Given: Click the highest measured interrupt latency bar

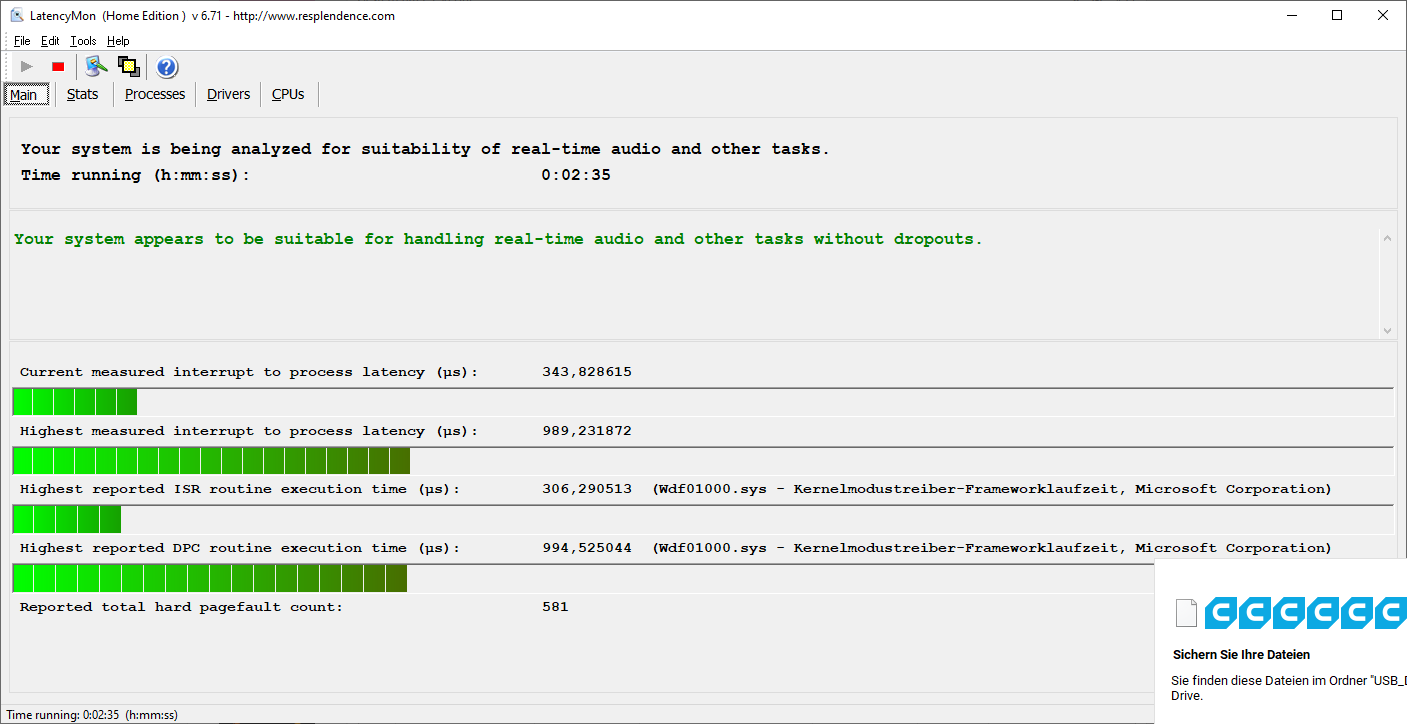Looking at the screenshot, I should 702,461.
